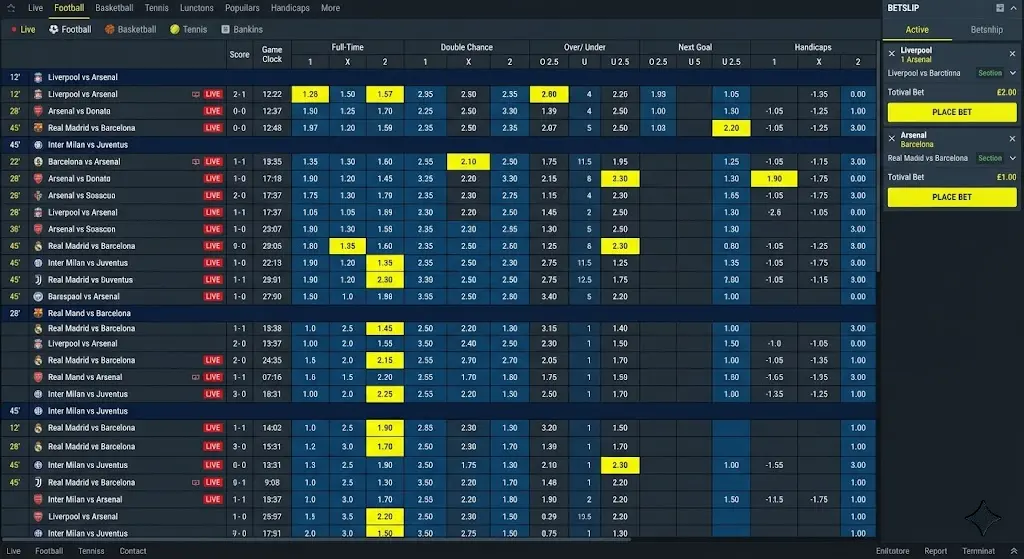
Task: Deselect highlighted 2.20 Next Goal odds in 12:48 row
Action: coord(731,128)
